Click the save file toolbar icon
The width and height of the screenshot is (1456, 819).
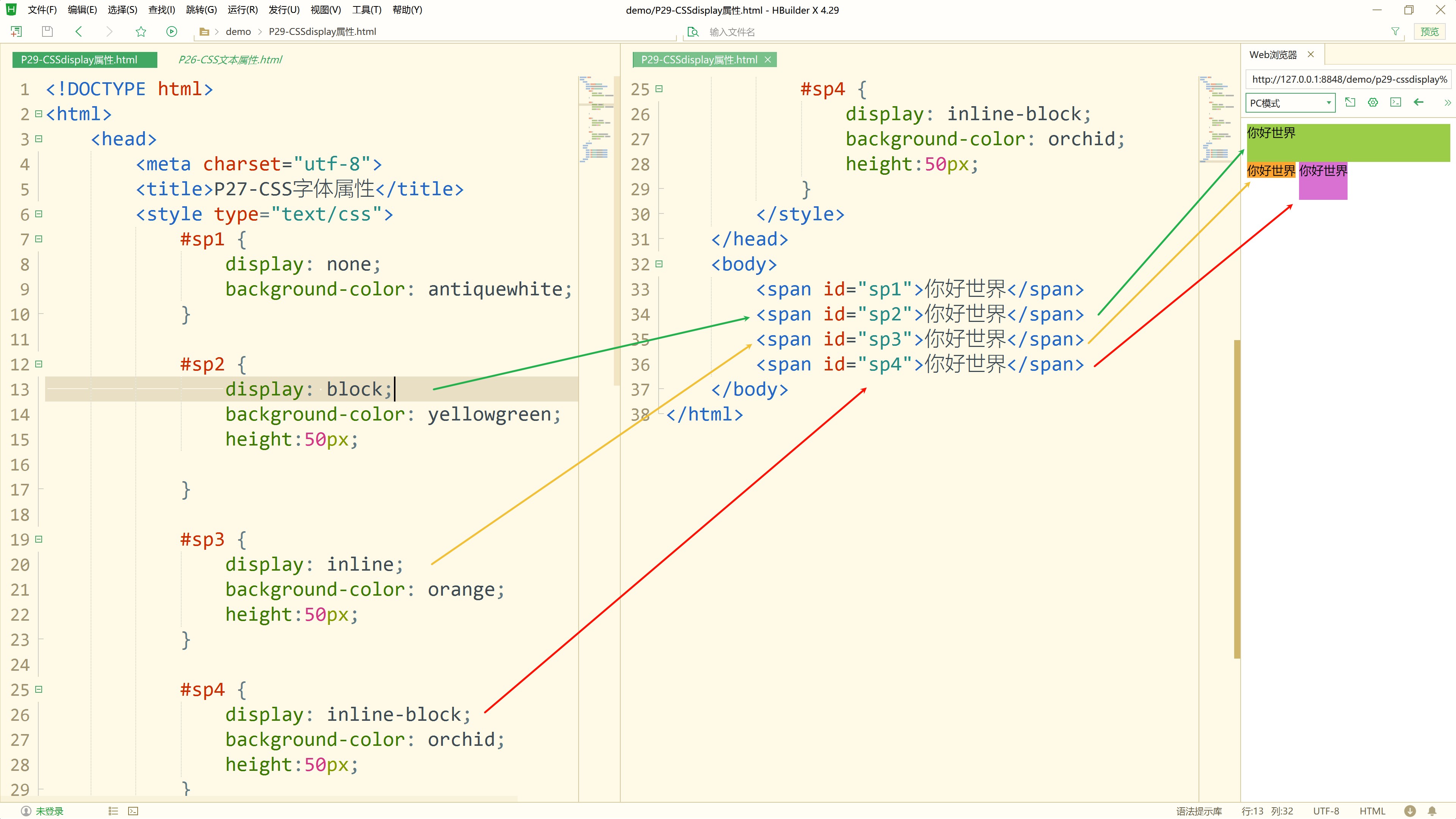coord(47,31)
